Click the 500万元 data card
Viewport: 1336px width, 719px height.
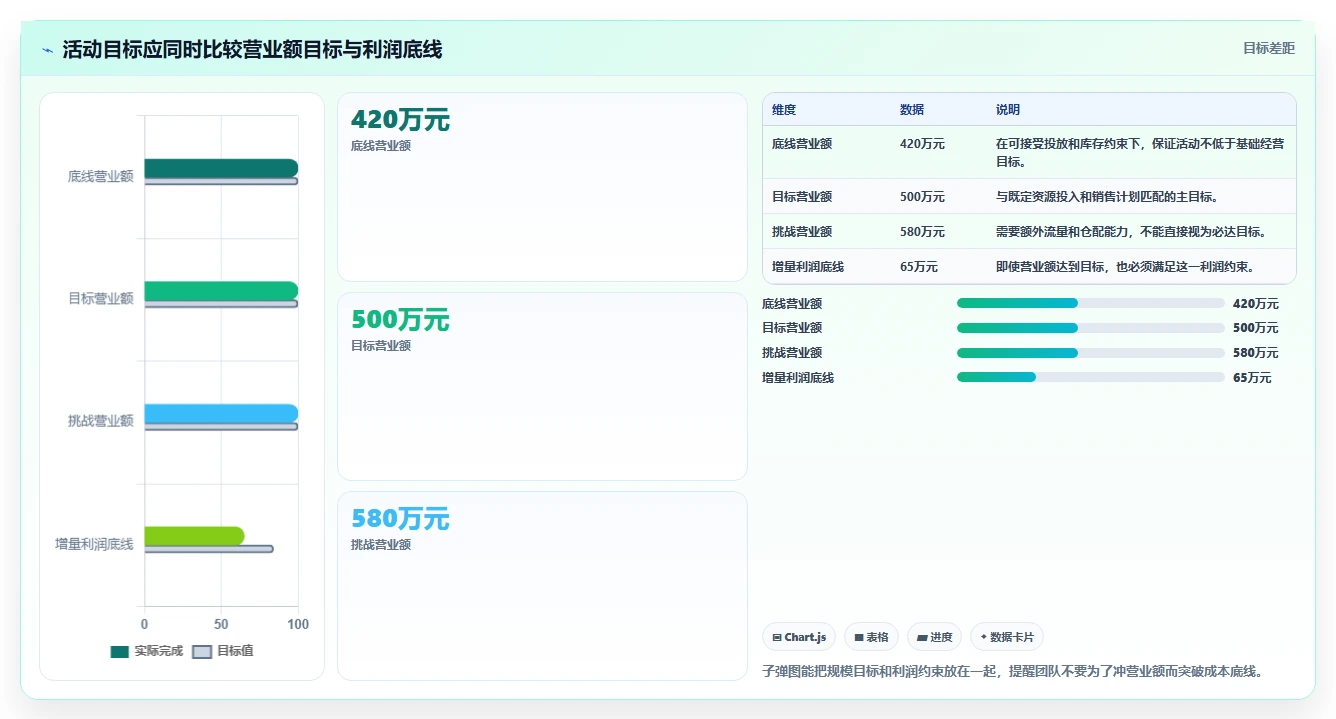(542, 386)
